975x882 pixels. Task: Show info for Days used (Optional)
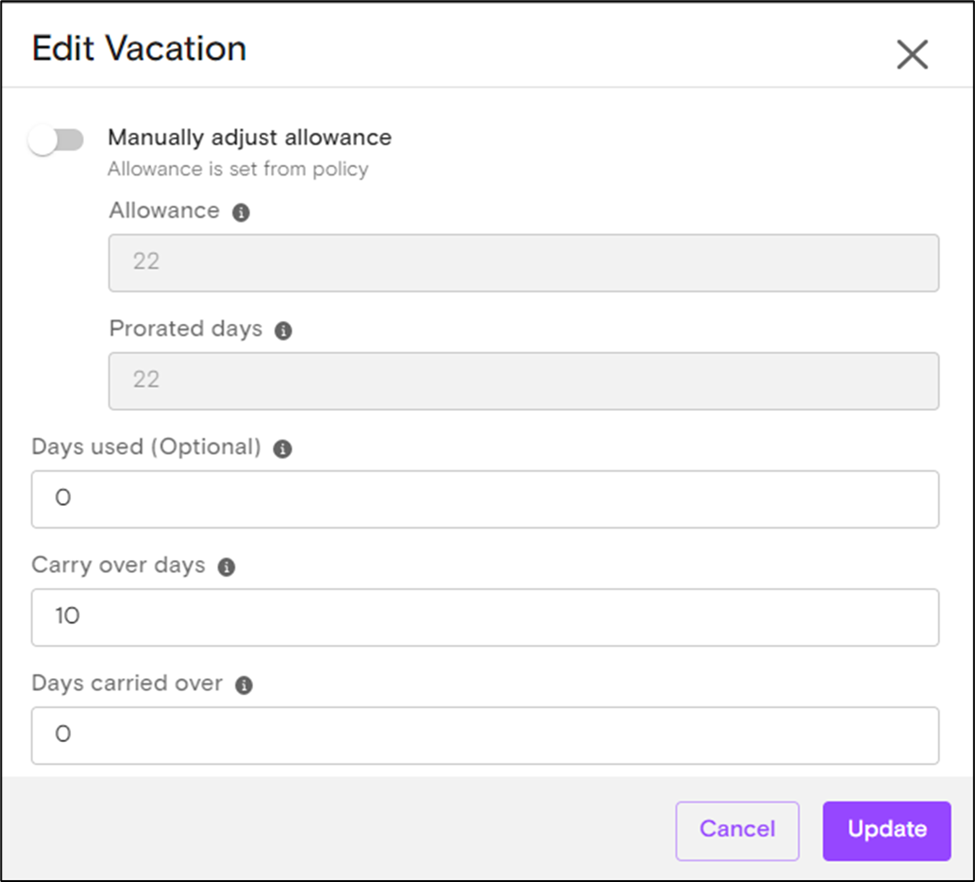[282, 449]
